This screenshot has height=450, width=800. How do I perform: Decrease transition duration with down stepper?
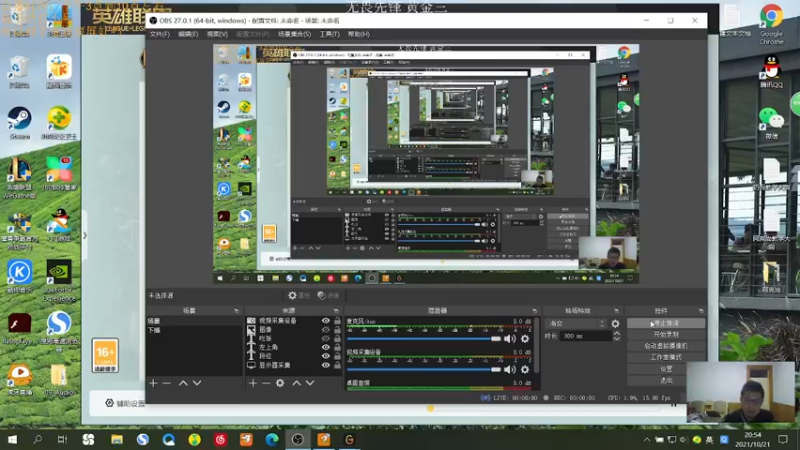pyautogui.click(x=616, y=339)
